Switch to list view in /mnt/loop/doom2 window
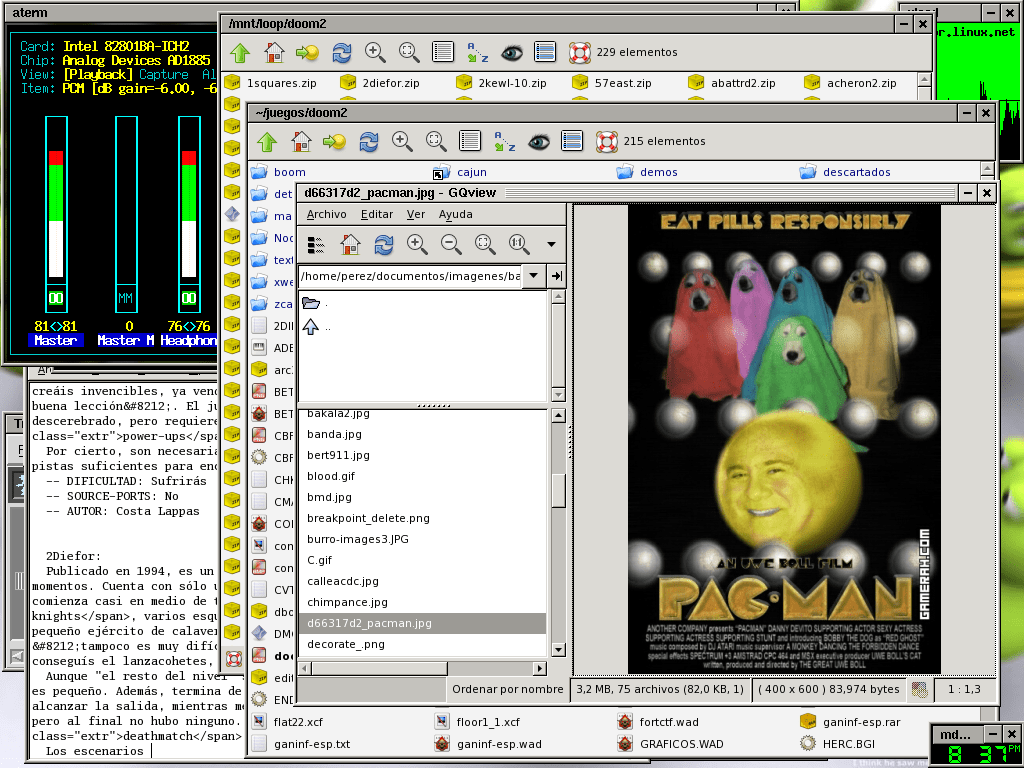 [x=443, y=52]
